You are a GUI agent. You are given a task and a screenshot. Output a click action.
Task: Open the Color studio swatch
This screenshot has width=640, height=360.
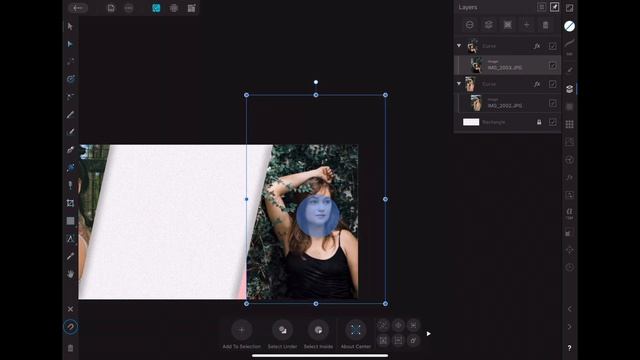(x=569, y=26)
